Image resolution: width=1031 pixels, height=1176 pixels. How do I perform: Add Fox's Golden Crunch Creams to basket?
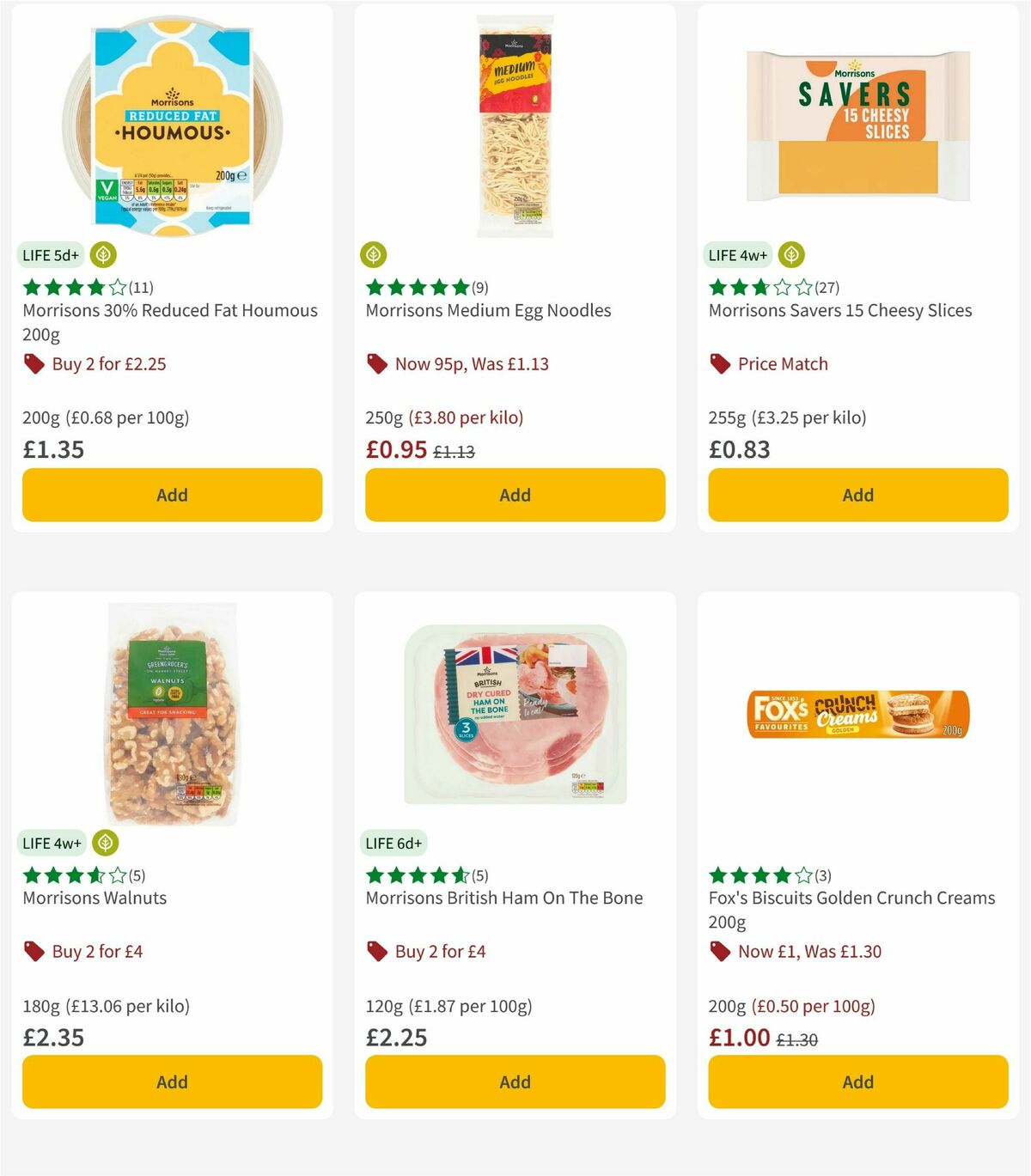pyautogui.click(x=857, y=1082)
